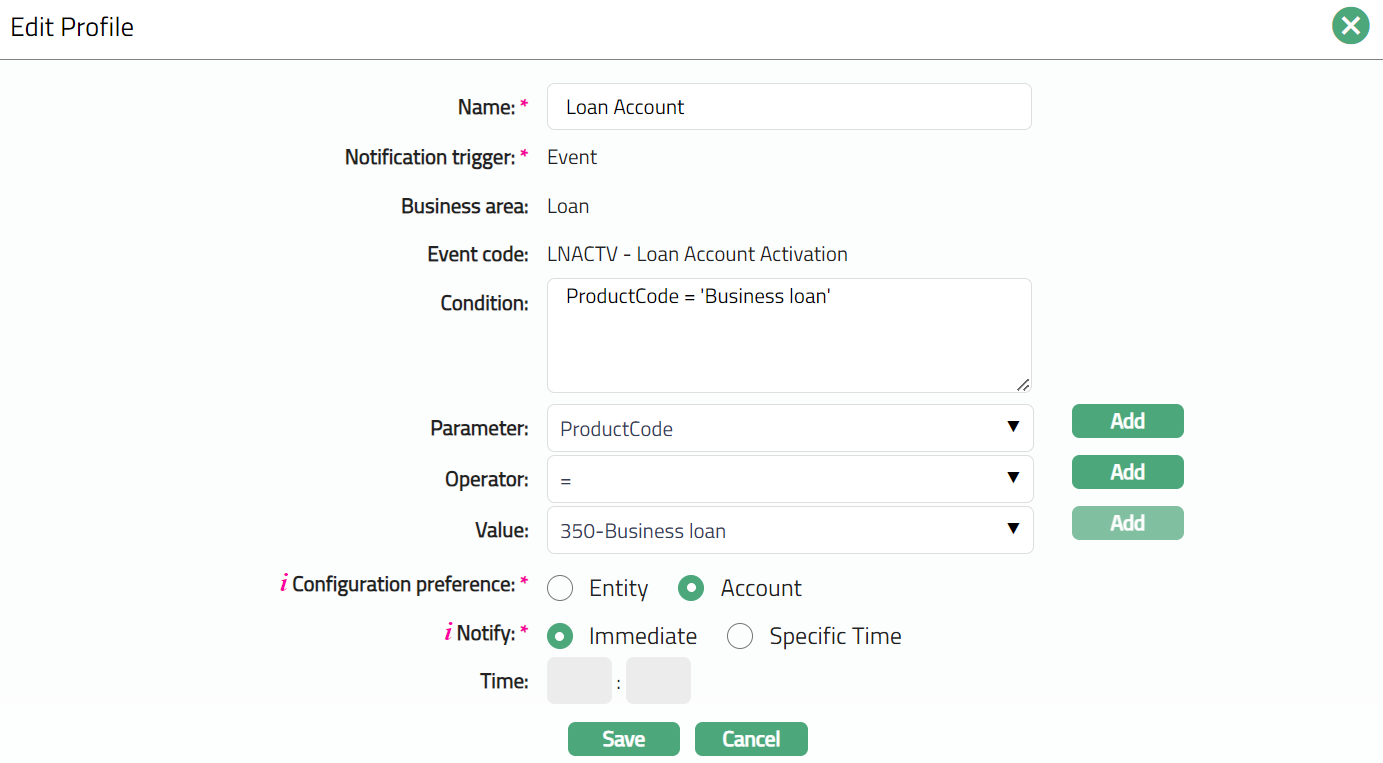Add the selected operator to condition
Viewport: 1383px width, 763px height.
[x=1127, y=472]
